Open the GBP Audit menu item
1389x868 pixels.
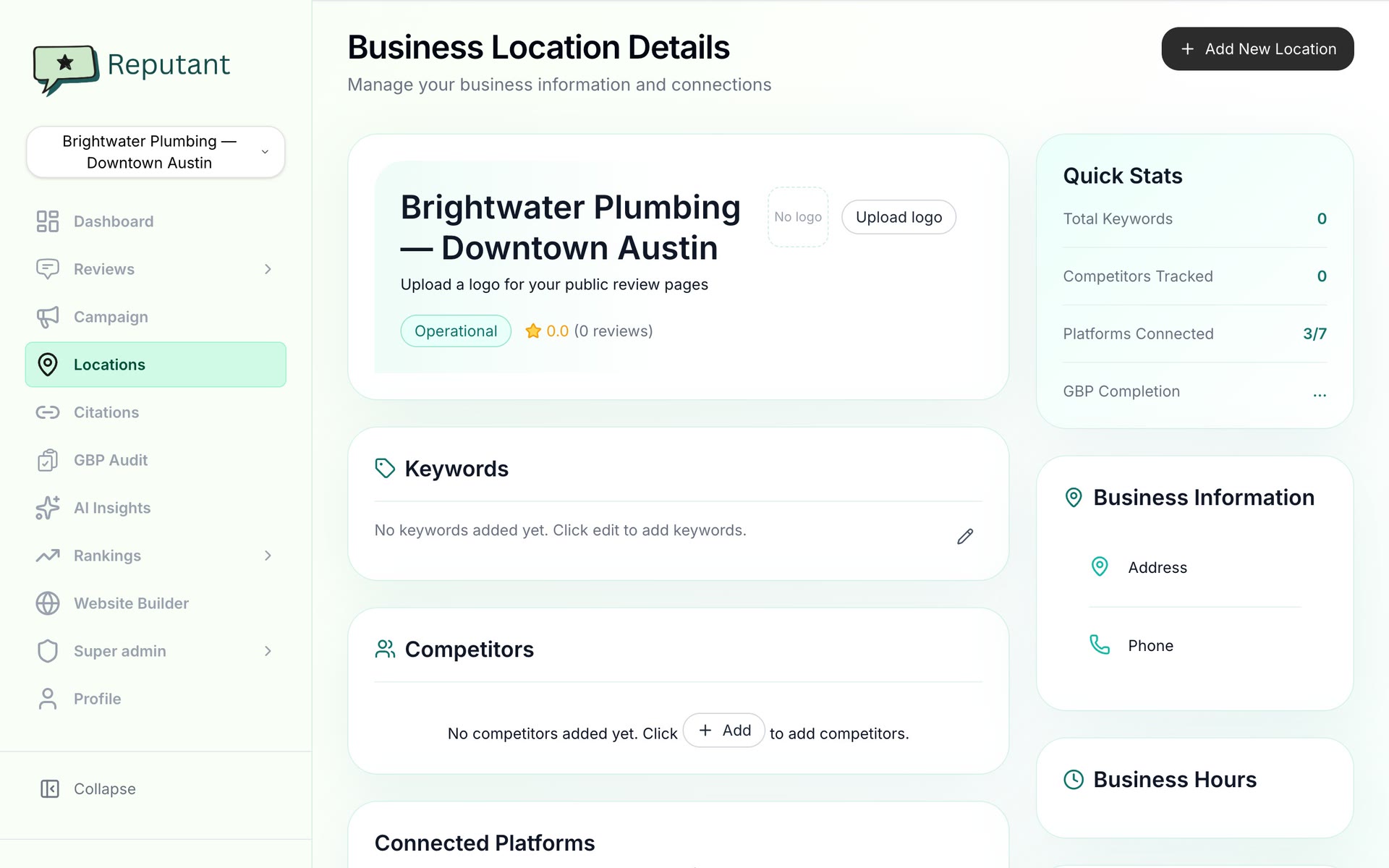click(156, 460)
